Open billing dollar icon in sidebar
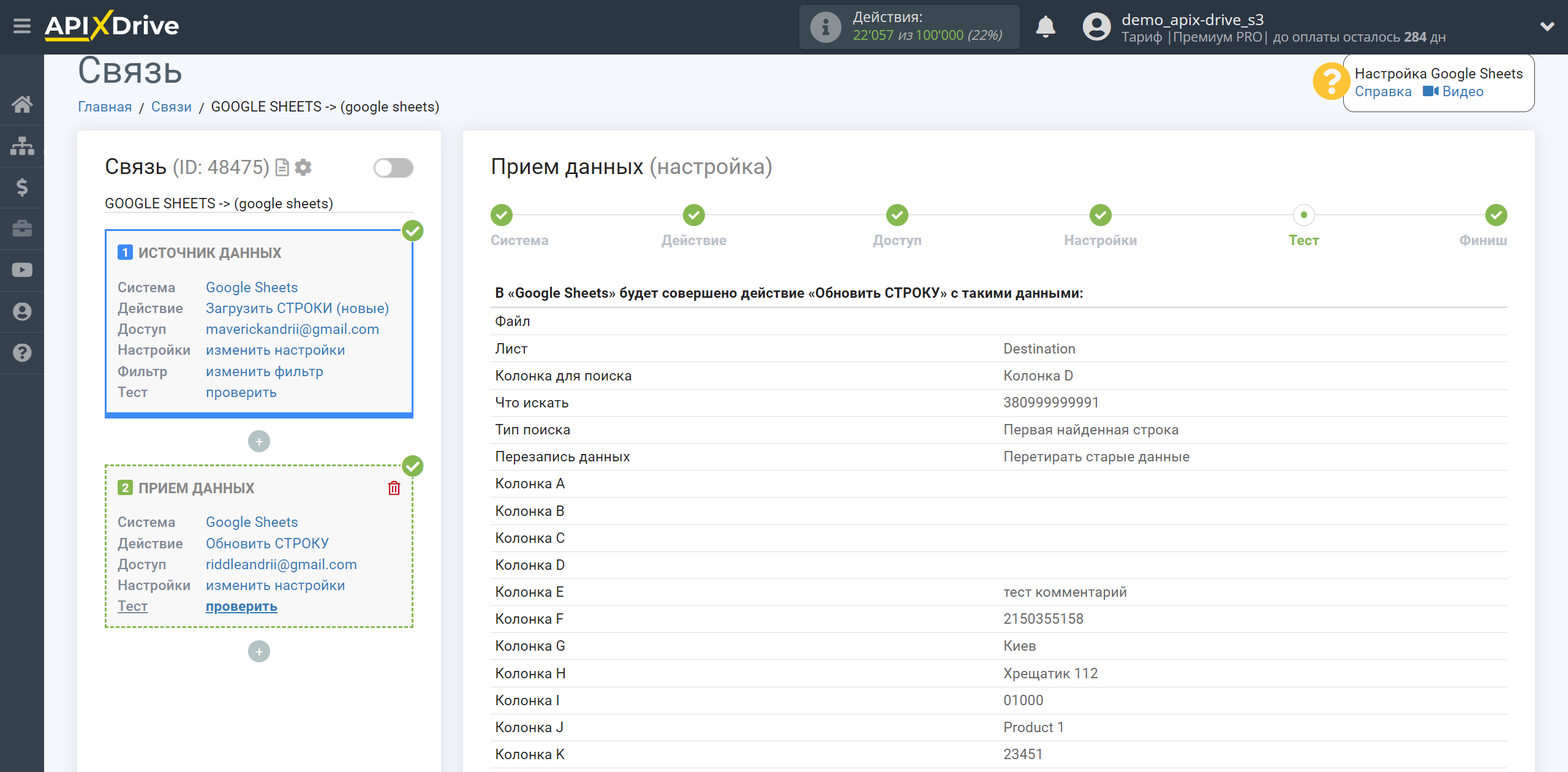The image size is (1568, 772). tap(22, 187)
